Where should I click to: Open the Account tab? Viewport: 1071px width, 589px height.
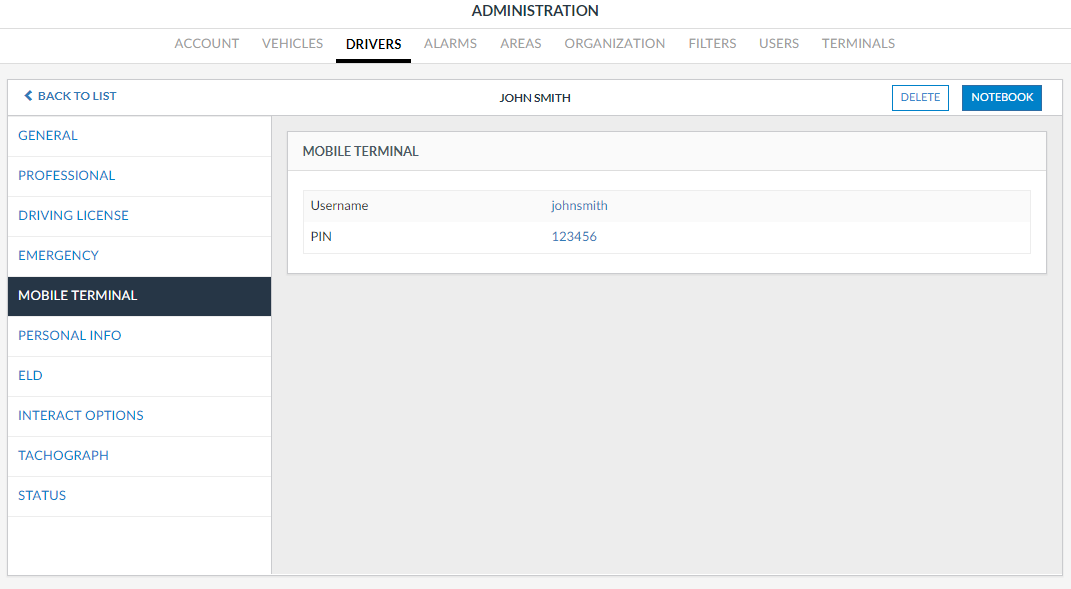tap(207, 44)
